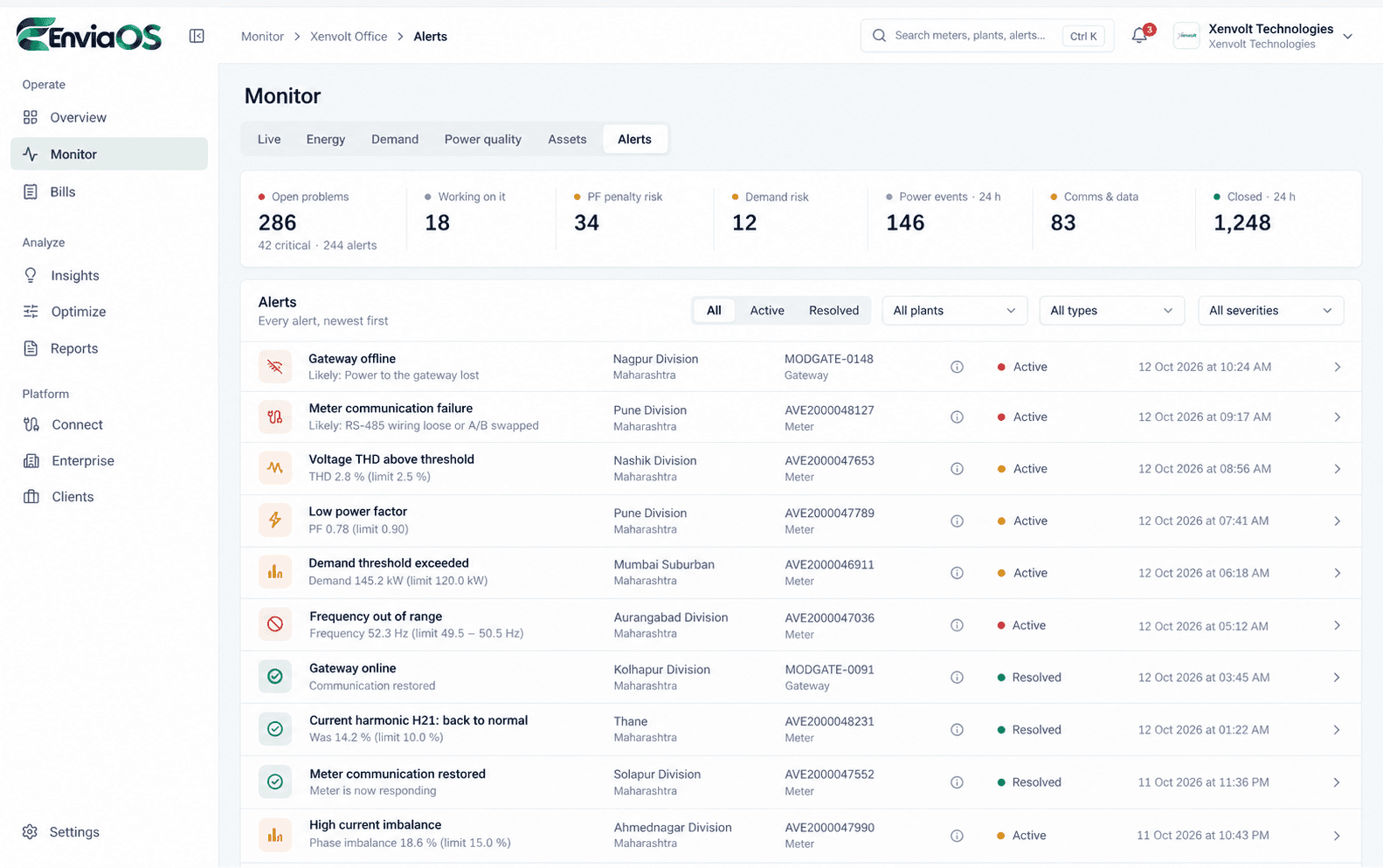Click the Xenvolt Technologies account avatar

click(1186, 36)
